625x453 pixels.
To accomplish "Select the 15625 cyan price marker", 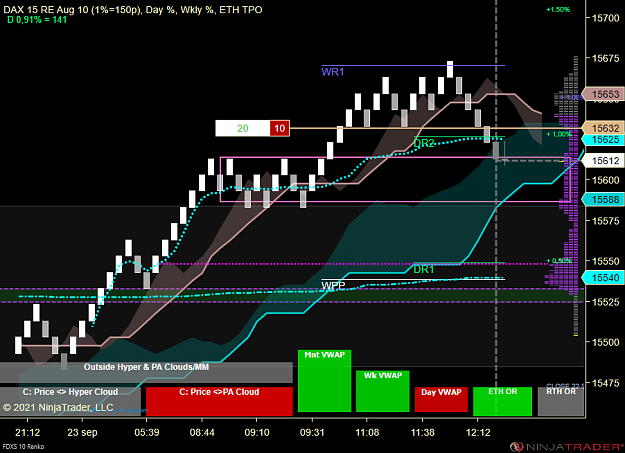I will 603,140.
